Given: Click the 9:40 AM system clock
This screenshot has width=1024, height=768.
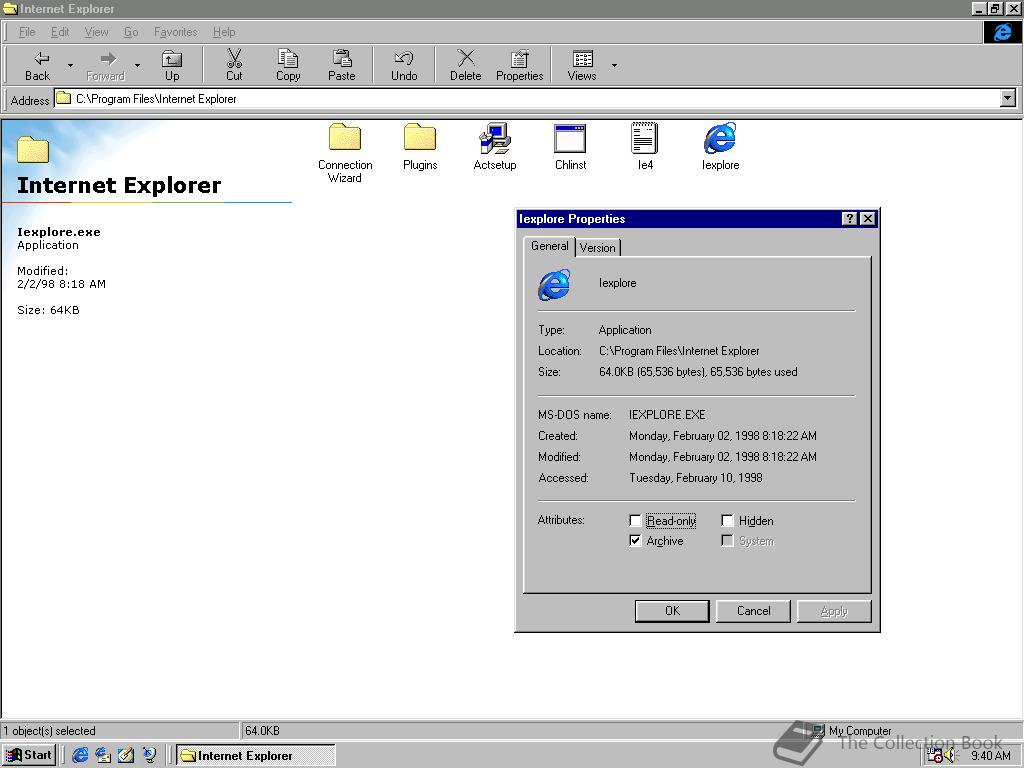Looking at the screenshot, I should 991,756.
